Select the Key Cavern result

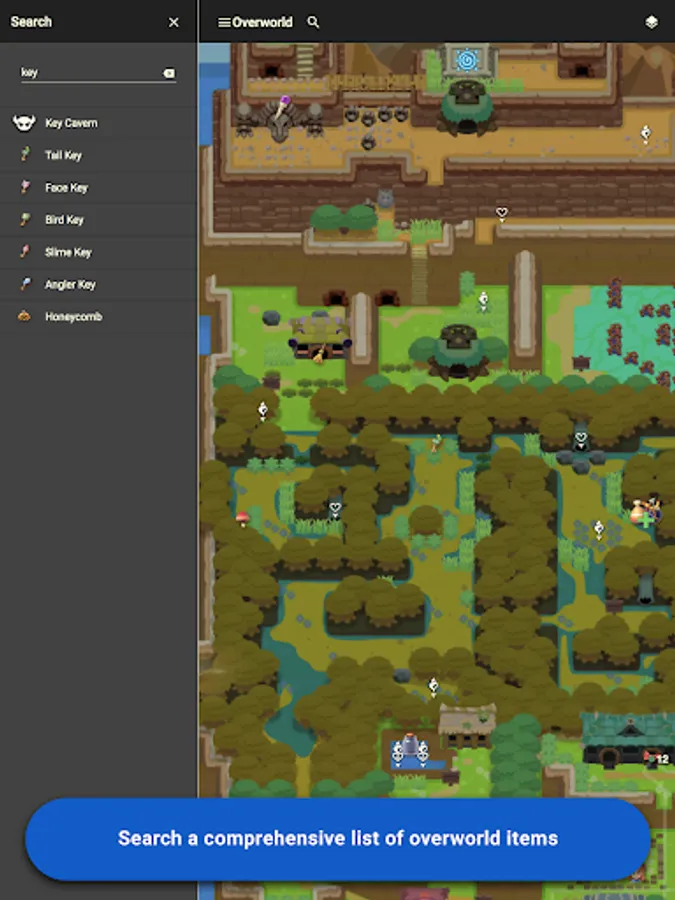[98, 123]
